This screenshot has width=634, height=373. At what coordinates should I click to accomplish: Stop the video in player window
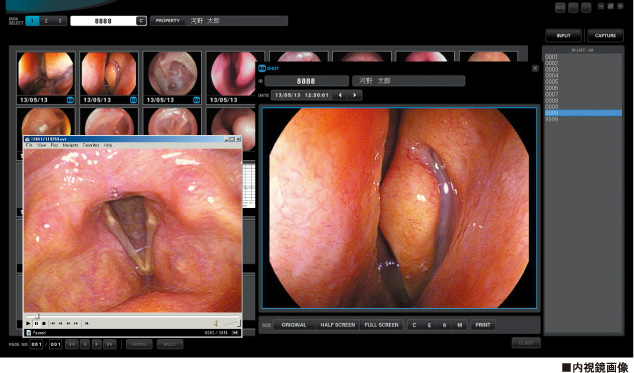pos(44,323)
